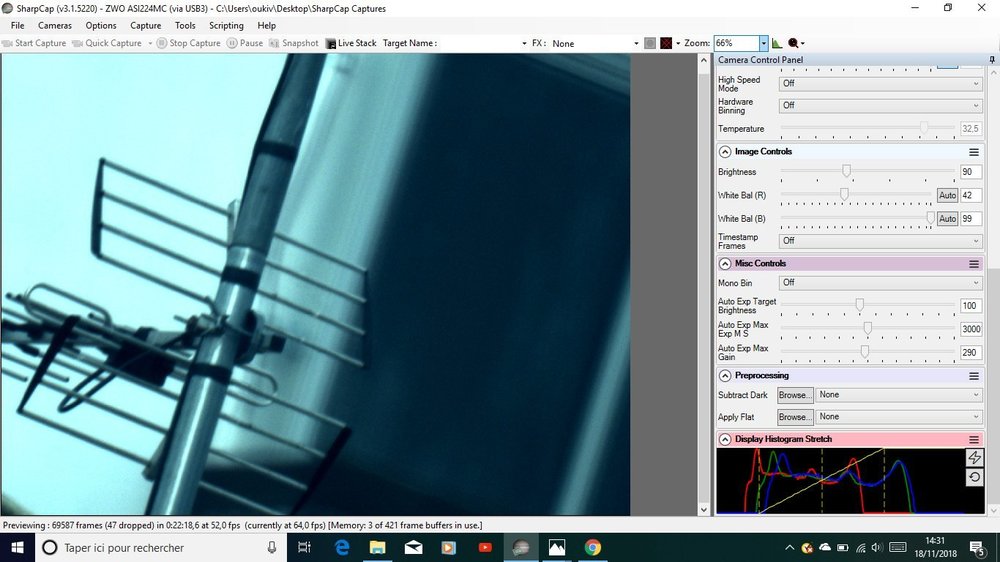Open File Explorer from the taskbar

pyautogui.click(x=378, y=547)
